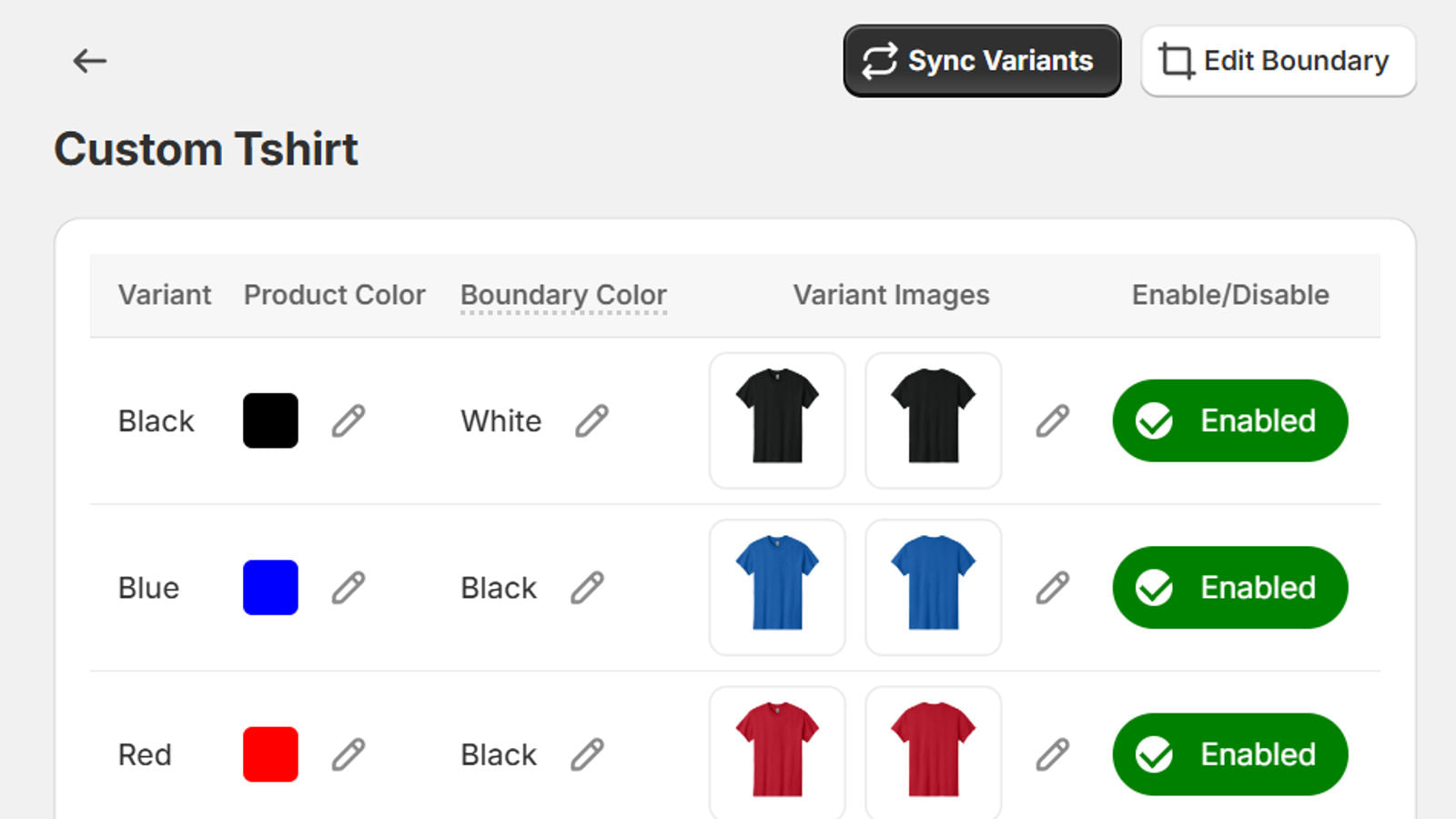The height and width of the screenshot is (819, 1456).
Task: Select the Variant column header
Action: (165, 295)
